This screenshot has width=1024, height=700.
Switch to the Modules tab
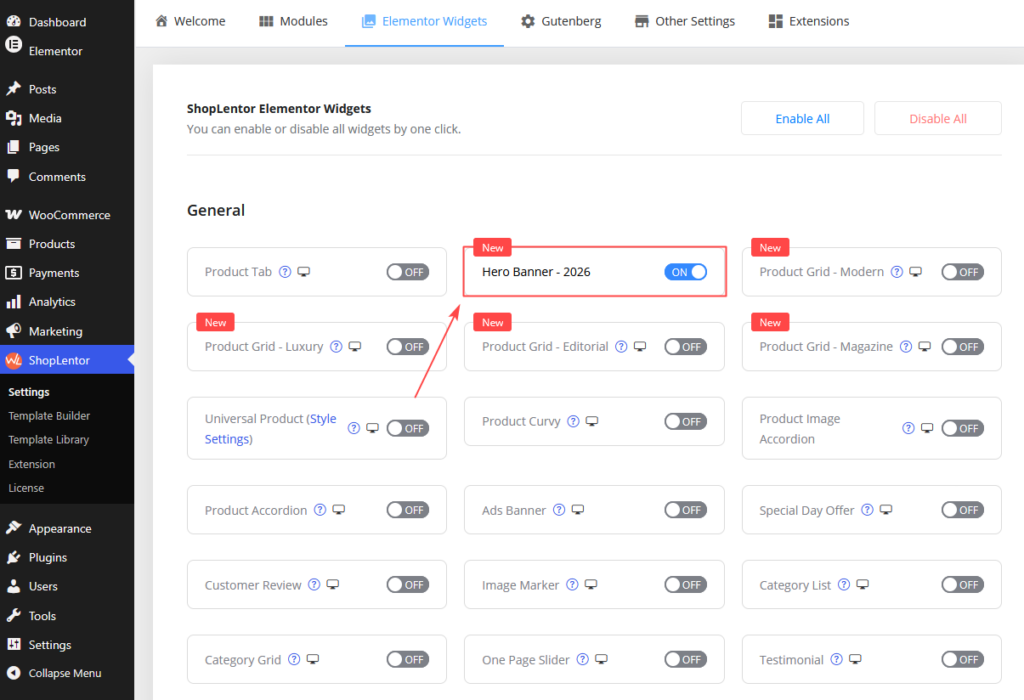pos(293,21)
